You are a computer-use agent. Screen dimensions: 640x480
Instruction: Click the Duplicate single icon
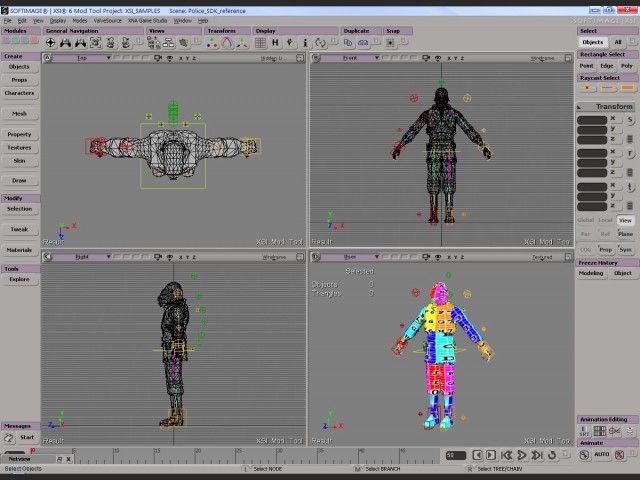tap(348, 42)
